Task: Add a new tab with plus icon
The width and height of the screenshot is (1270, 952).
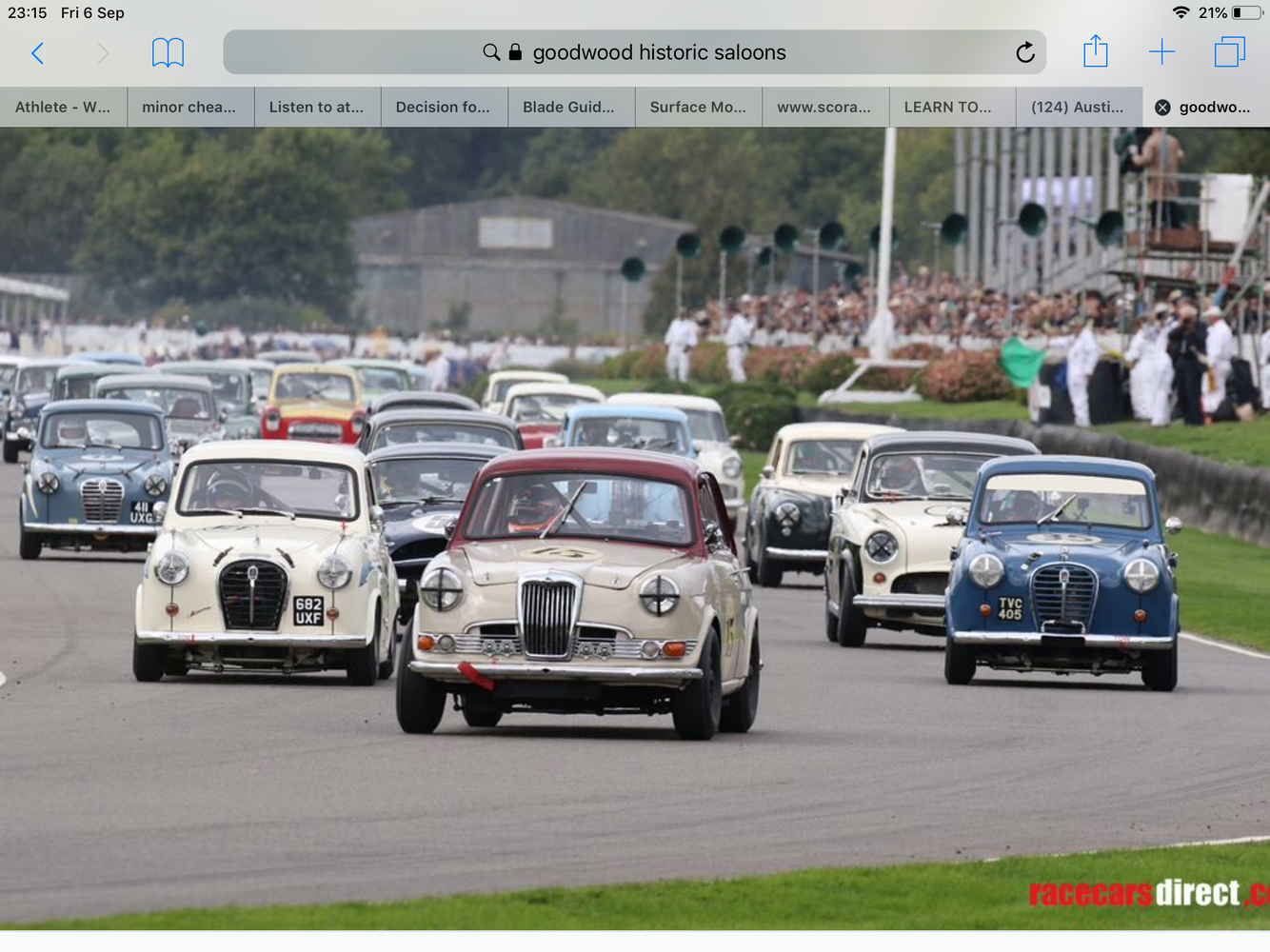Action: pos(1161,52)
